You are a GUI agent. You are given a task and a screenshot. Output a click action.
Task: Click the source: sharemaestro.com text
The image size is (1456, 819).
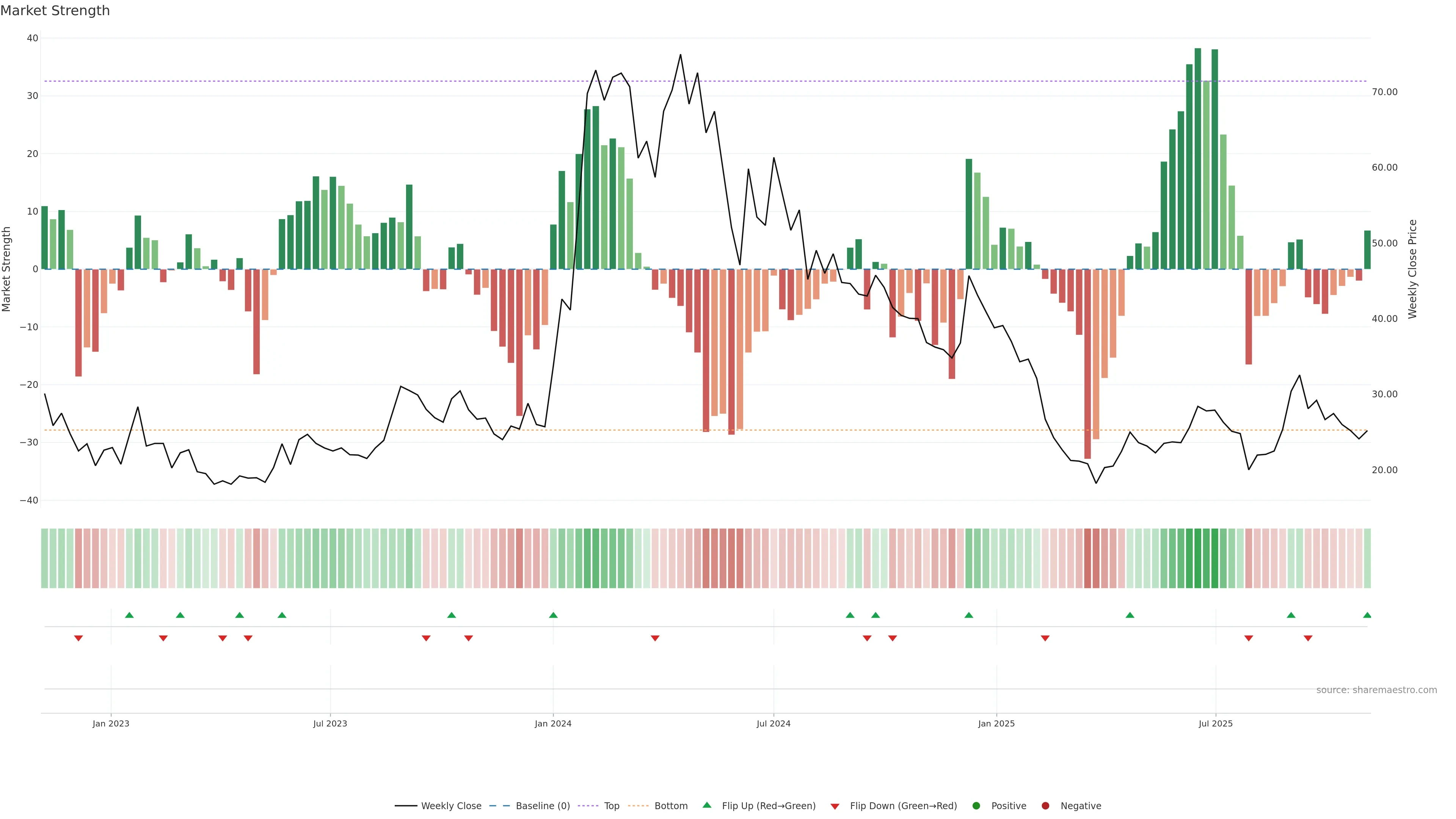point(1376,690)
